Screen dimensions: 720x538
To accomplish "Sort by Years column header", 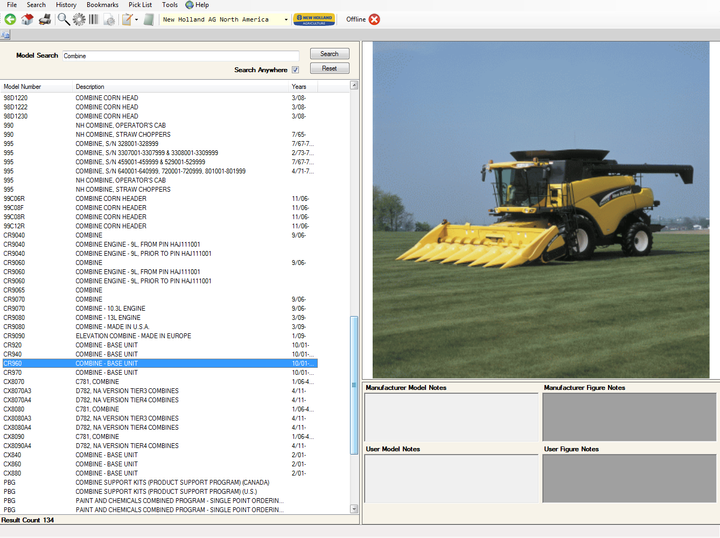I will pos(303,87).
